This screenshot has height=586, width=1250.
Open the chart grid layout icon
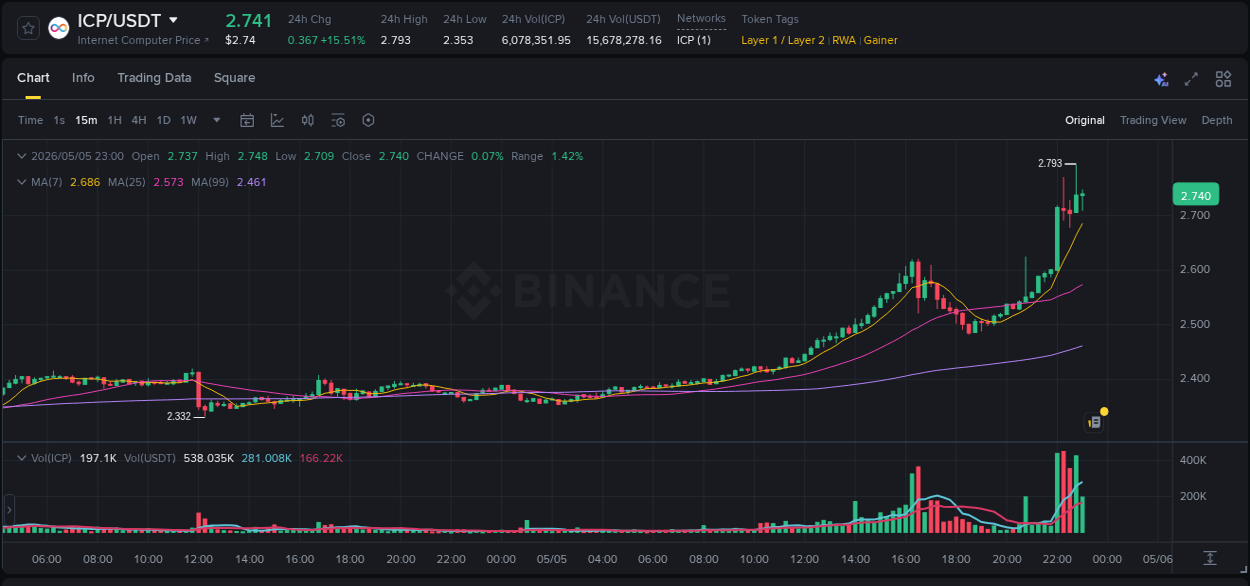tap(1223, 79)
